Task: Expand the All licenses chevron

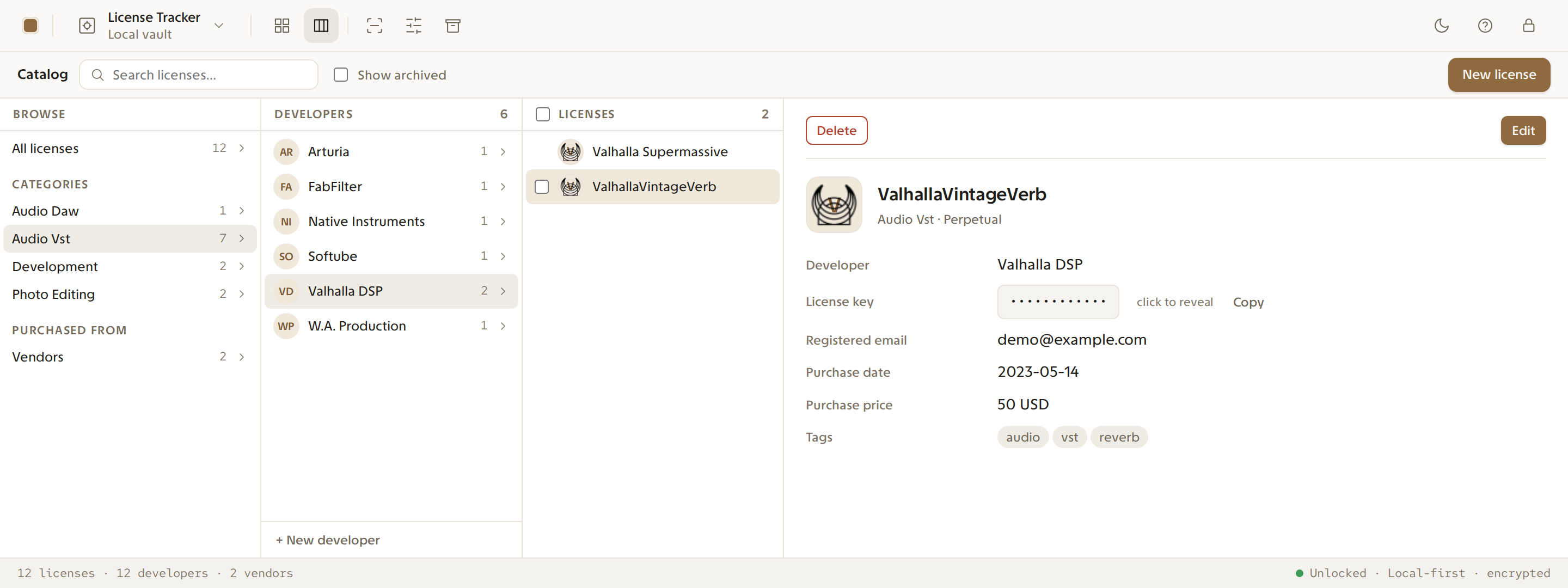Action: pos(242,149)
